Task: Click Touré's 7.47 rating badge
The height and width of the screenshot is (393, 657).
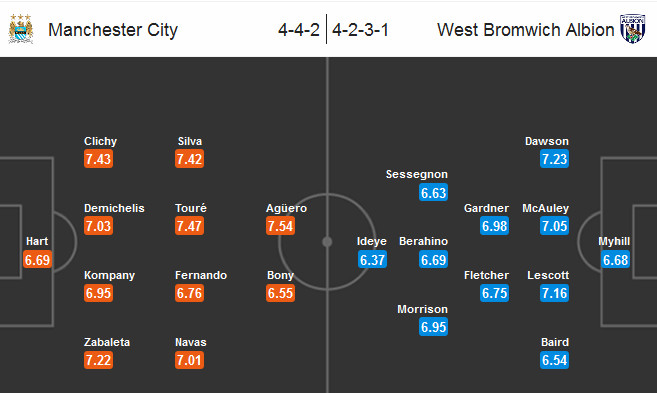Action: 189,226
